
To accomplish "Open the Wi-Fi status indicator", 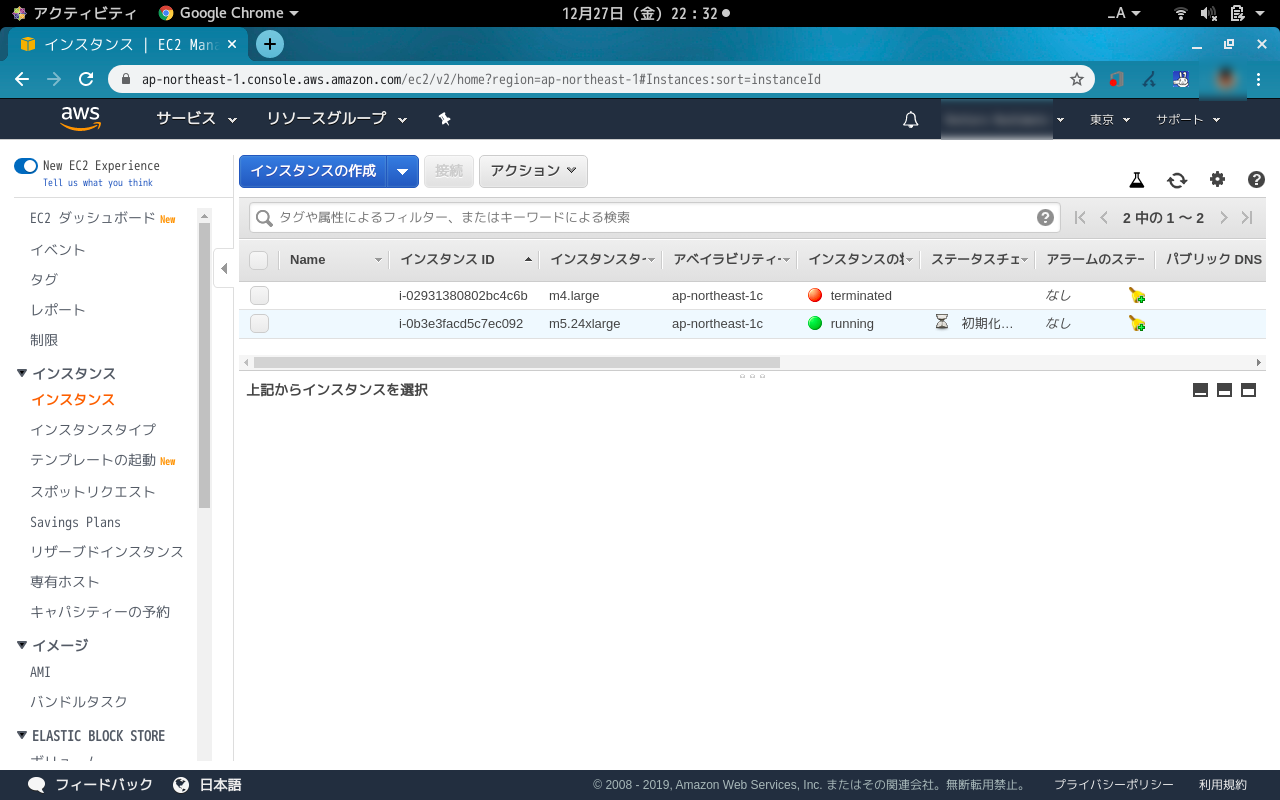I will [x=1181, y=13].
